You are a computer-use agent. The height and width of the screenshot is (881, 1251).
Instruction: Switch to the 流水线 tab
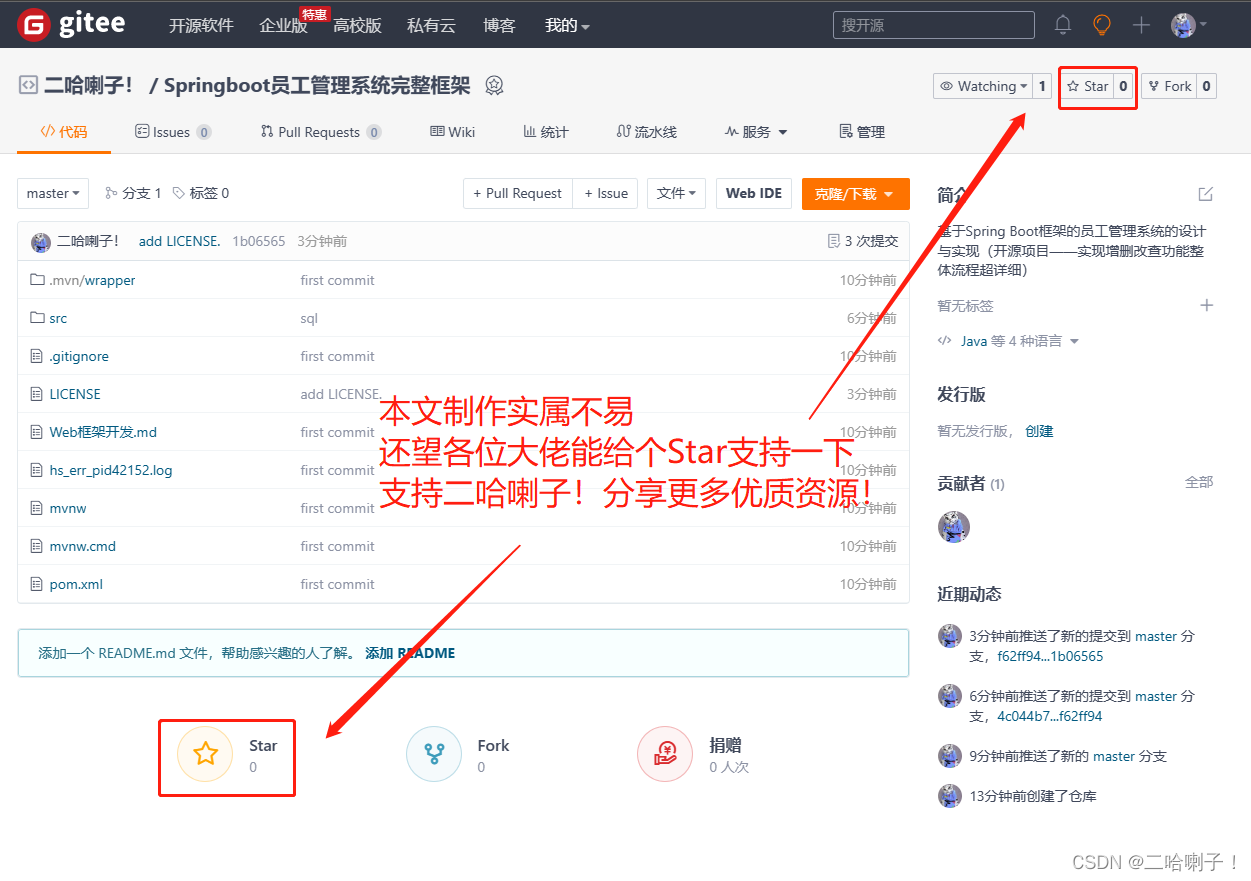point(647,132)
